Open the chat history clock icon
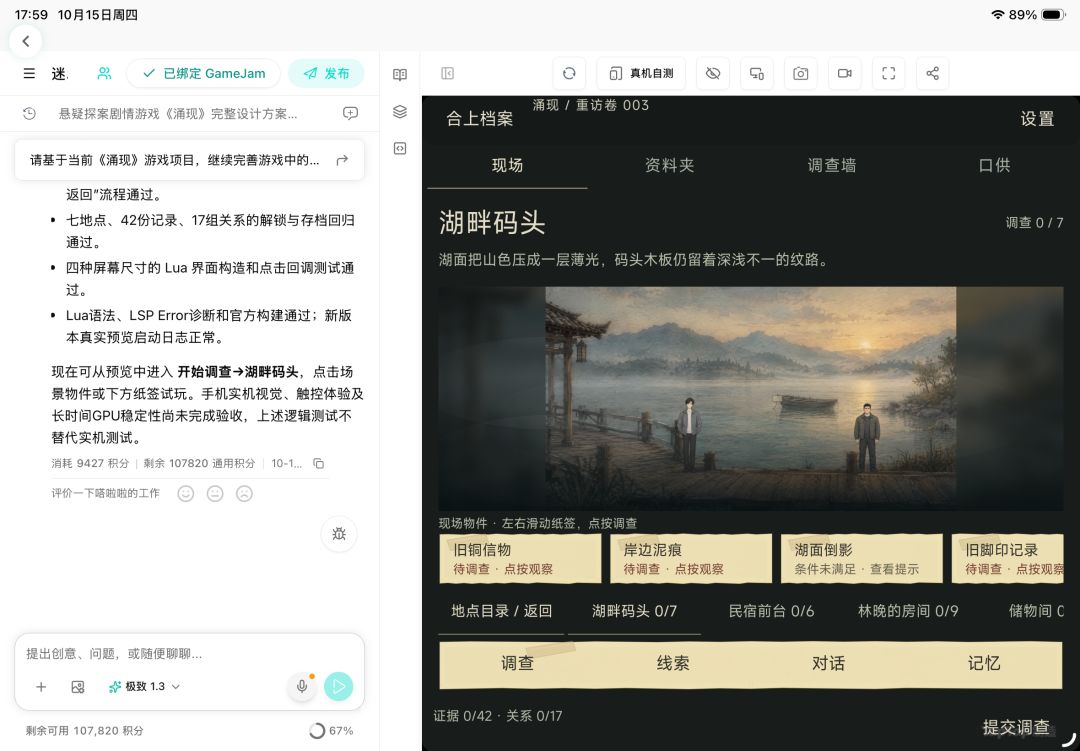 point(29,114)
